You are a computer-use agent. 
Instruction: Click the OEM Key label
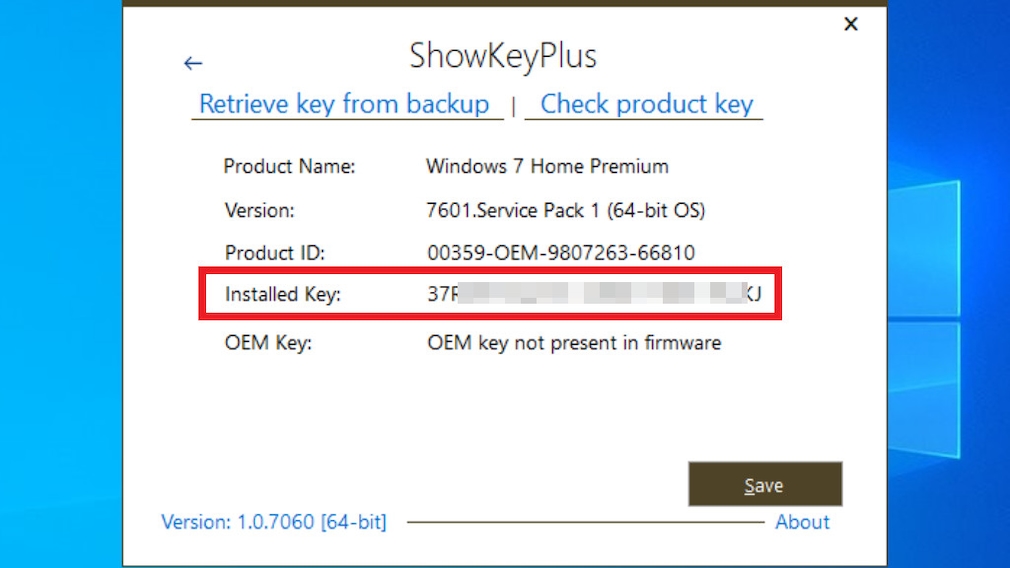pos(268,343)
